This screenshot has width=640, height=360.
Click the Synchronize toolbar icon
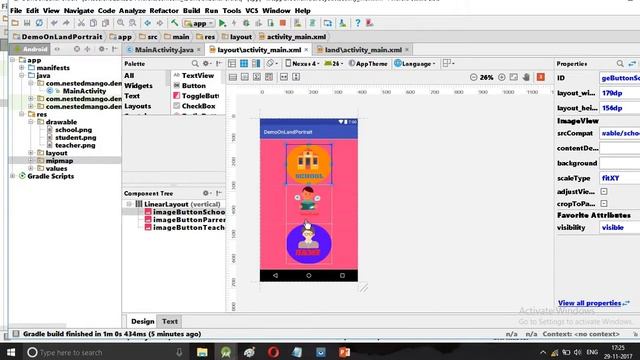click(x=39, y=23)
